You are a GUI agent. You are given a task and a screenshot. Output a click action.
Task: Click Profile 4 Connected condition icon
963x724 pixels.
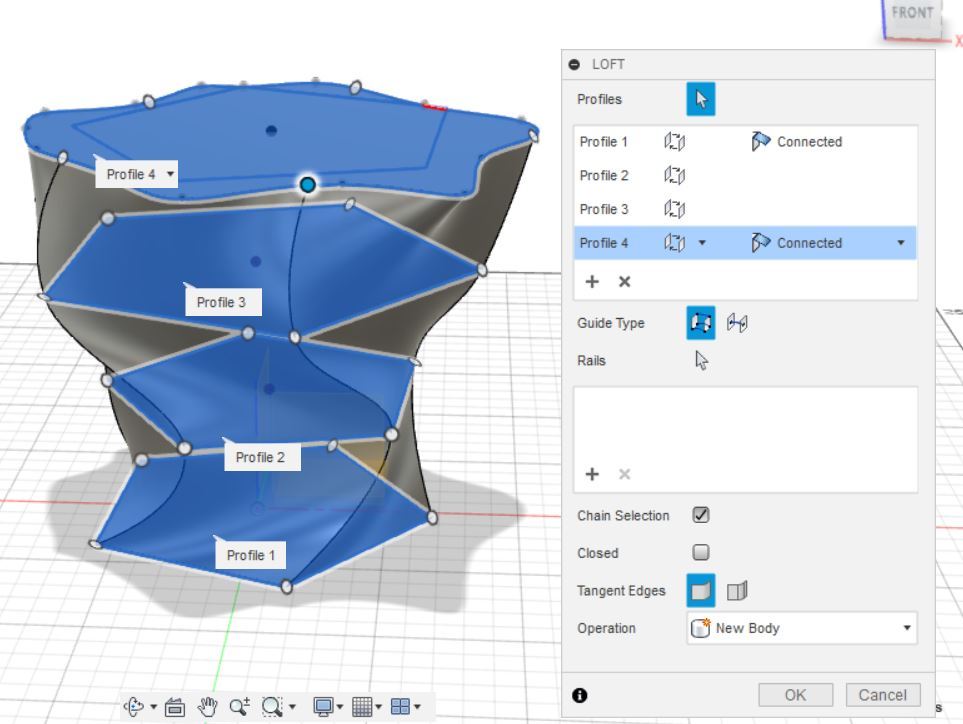click(761, 243)
